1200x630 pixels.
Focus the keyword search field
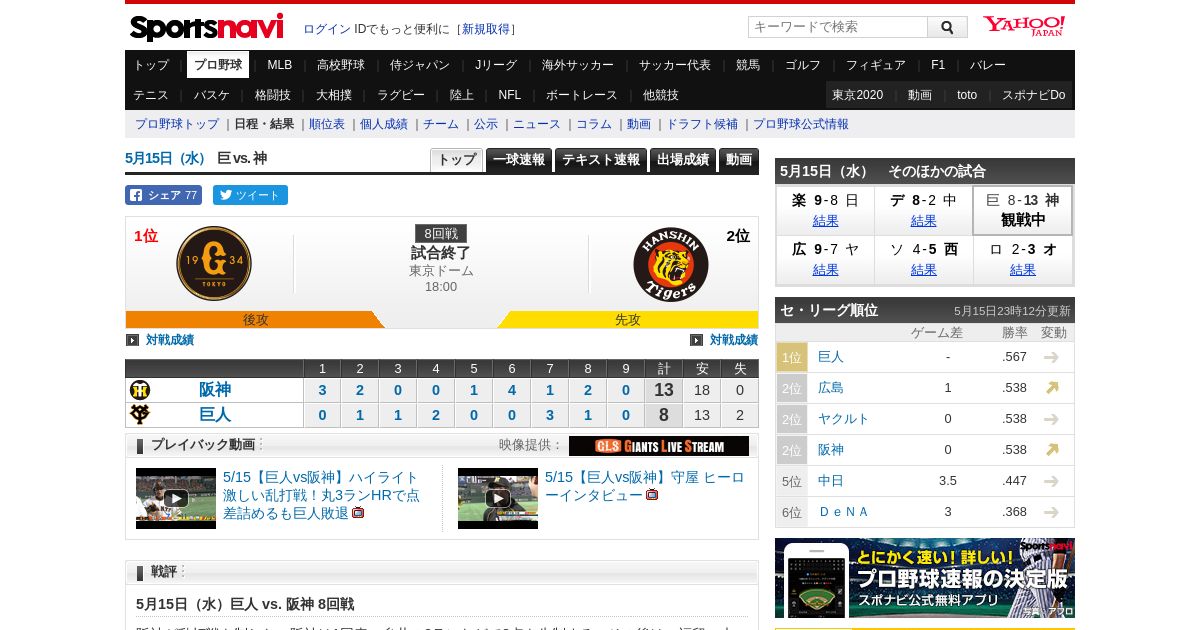pos(838,27)
